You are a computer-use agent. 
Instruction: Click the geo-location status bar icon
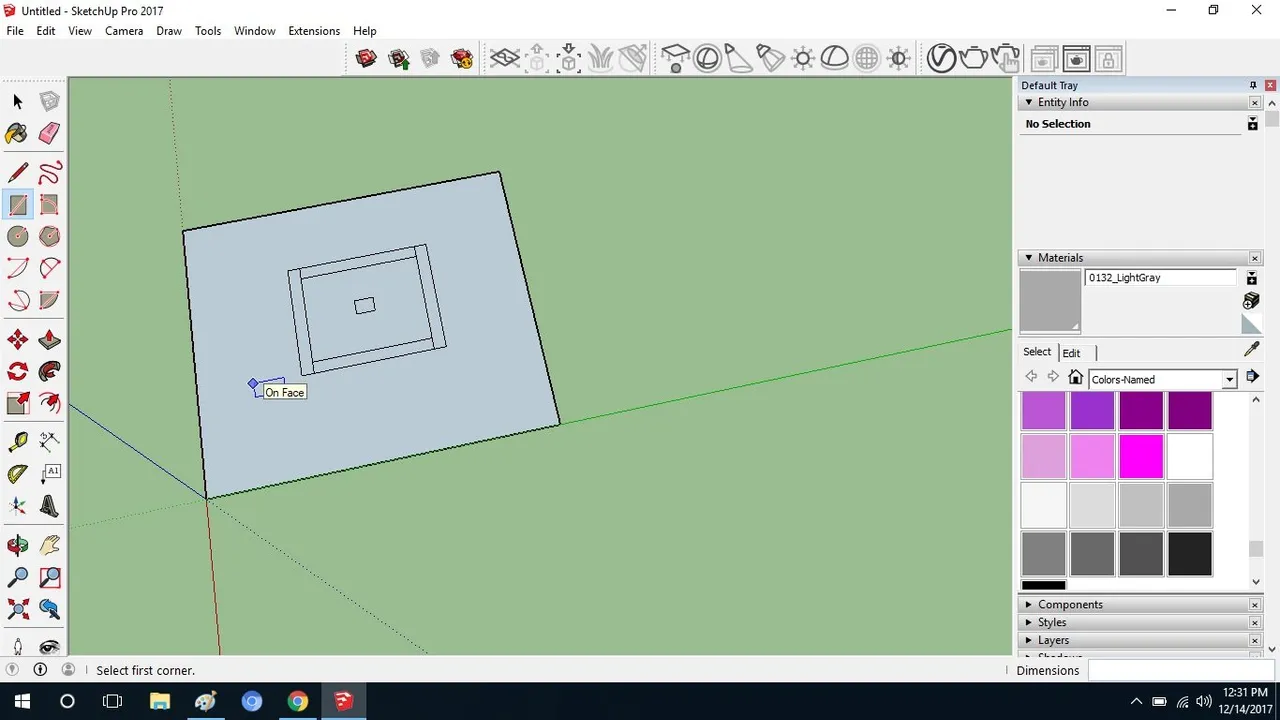point(13,670)
